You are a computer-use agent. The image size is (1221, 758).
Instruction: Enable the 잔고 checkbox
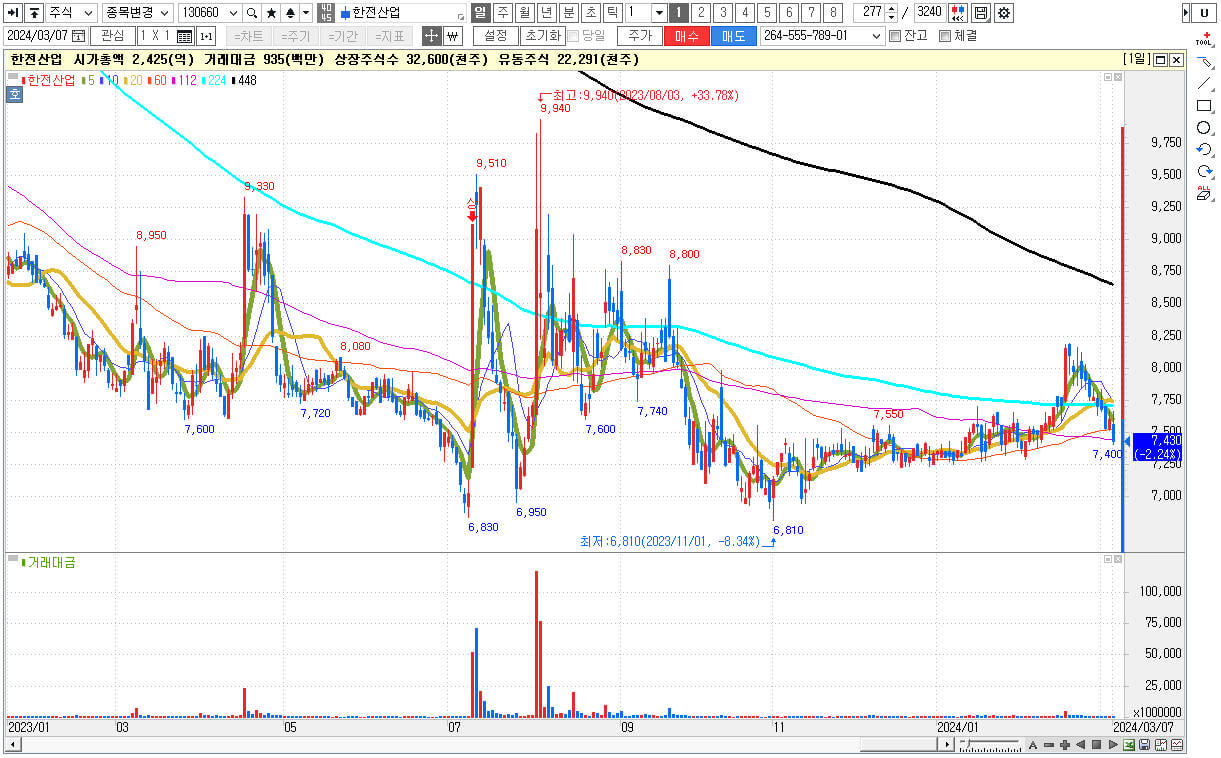click(x=895, y=36)
